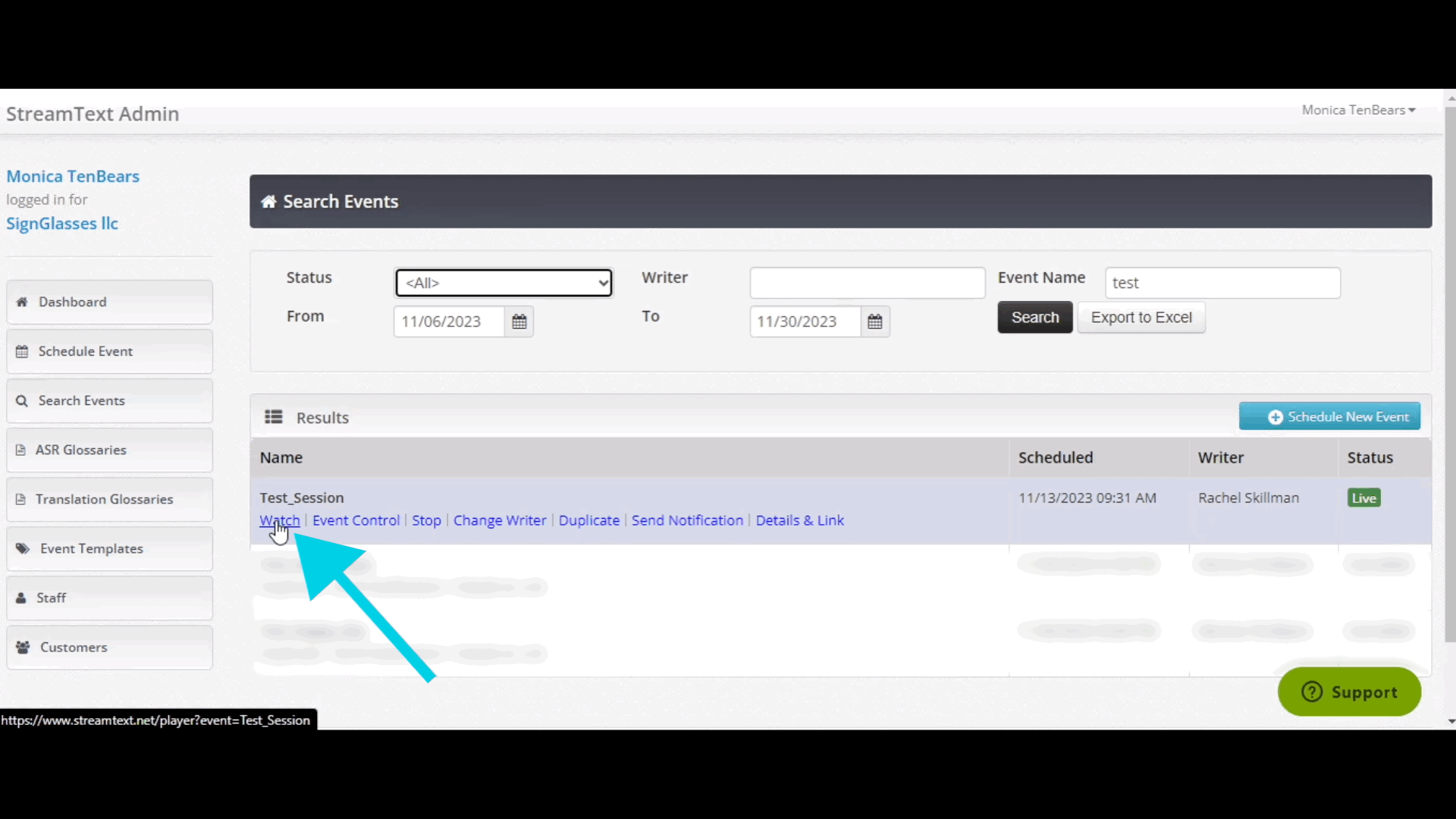
Task: Open Monica TenBears user menu
Action: pos(1358,110)
